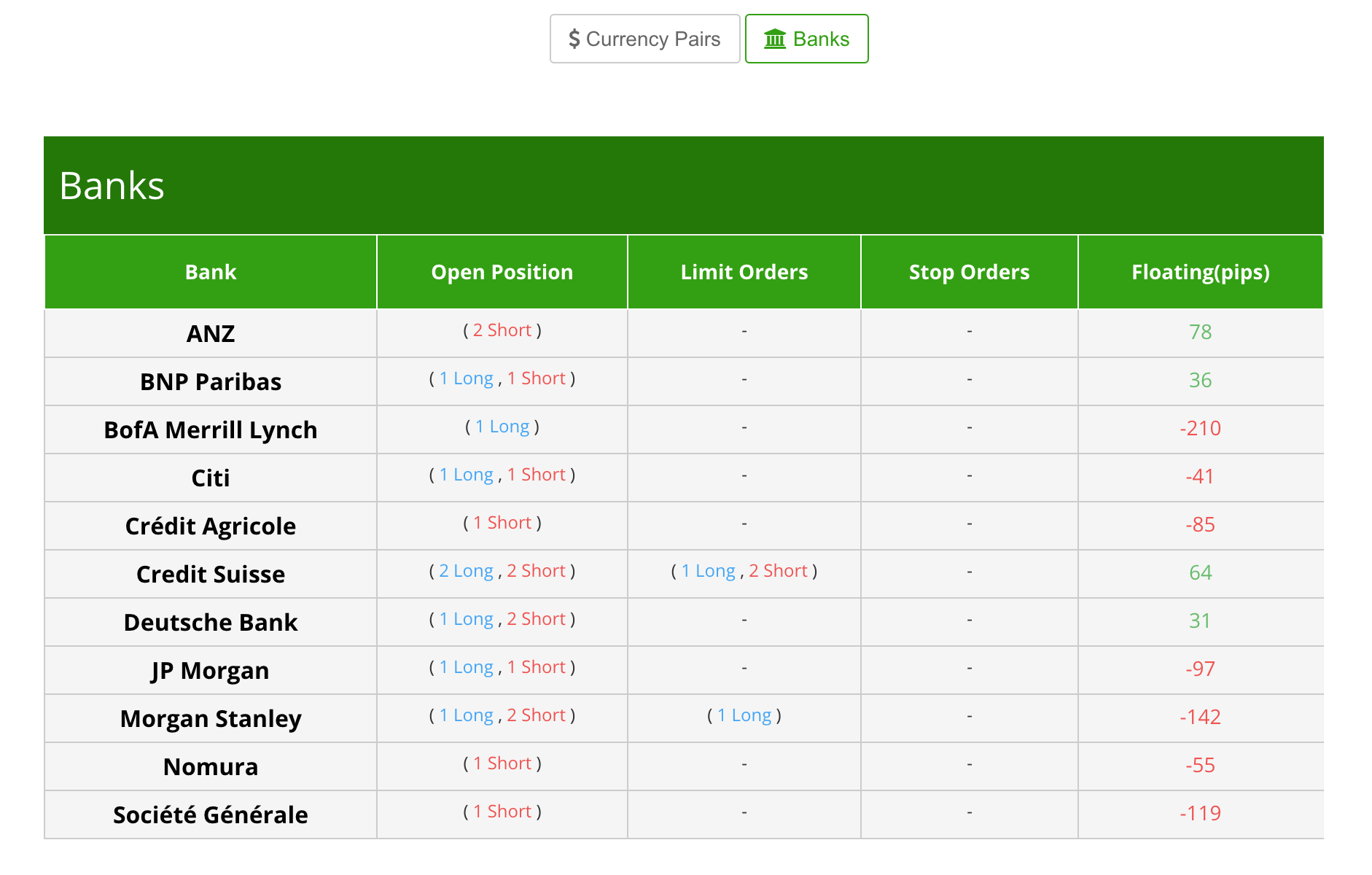
Task: Click Morgan Stanley 2 Short open position
Action: point(537,715)
